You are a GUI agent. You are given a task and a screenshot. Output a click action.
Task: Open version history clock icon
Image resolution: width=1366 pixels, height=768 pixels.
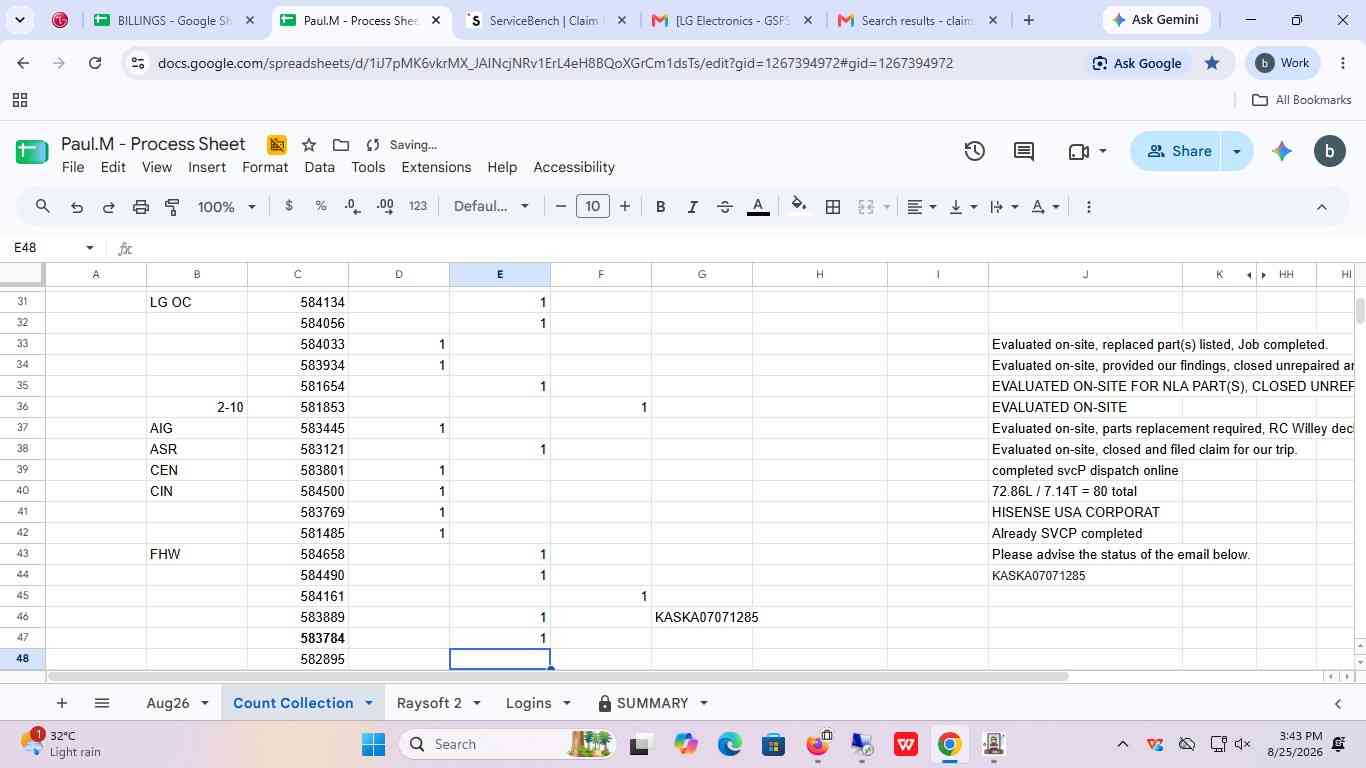pyautogui.click(x=974, y=151)
